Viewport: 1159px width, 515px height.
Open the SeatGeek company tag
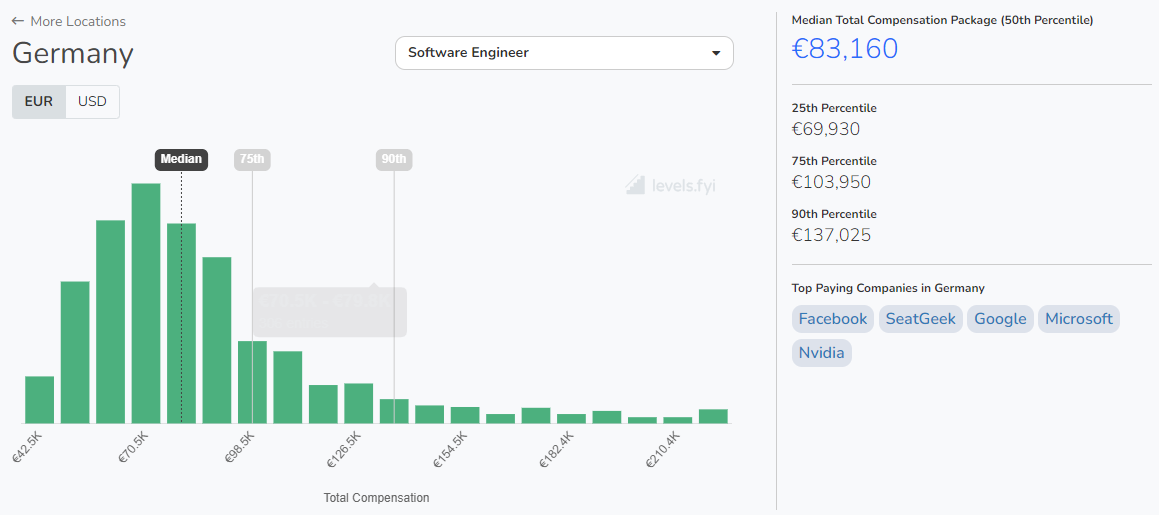[920, 319]
